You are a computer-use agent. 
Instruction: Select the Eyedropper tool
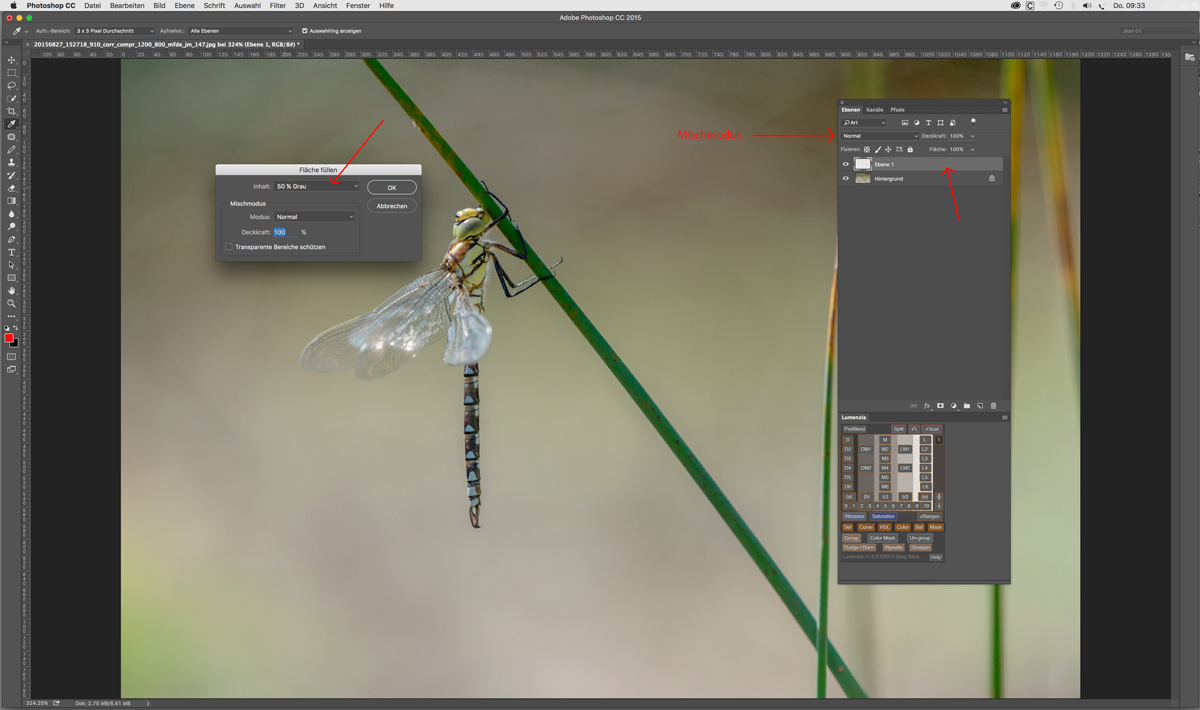click(12, 124)
